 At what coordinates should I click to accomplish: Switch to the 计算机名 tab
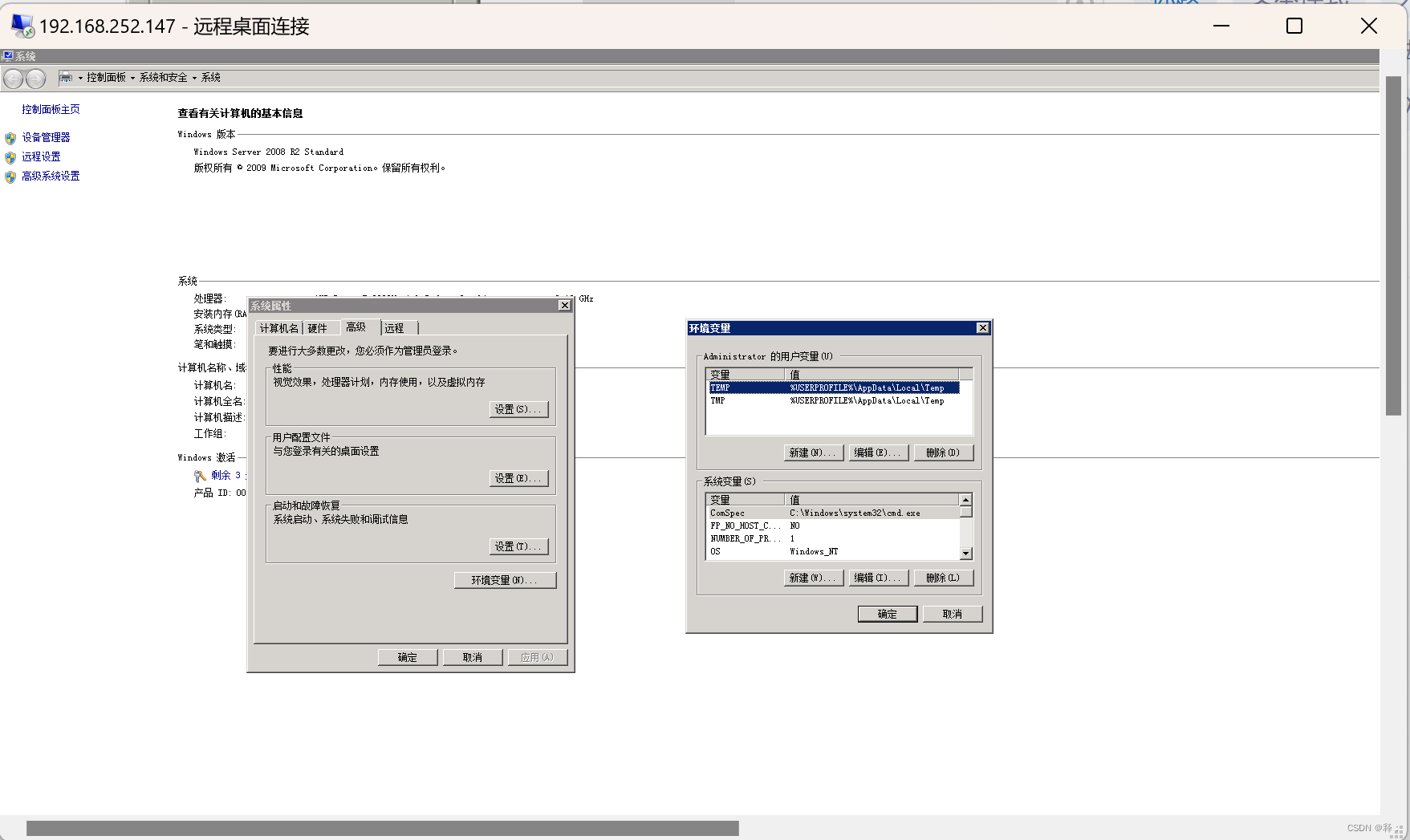pyautogui.click(x=278, y=328)
